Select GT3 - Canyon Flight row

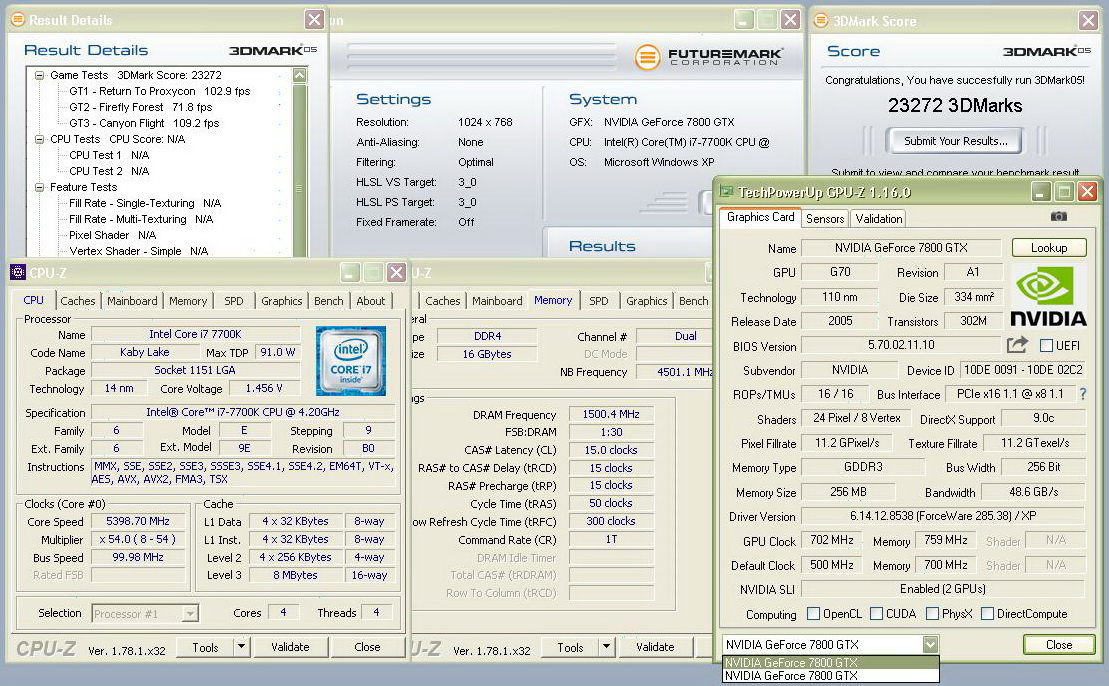[x=144, y=123]
